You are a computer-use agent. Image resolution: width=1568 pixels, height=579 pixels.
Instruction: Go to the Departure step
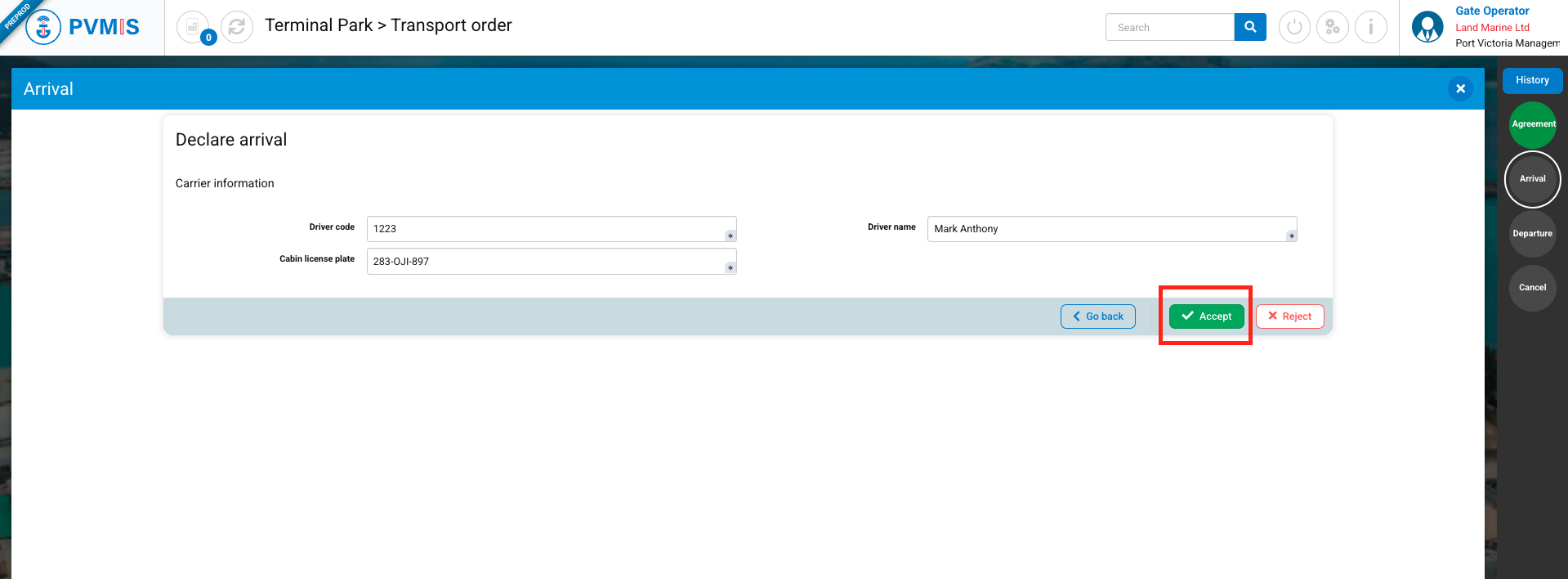[x=1533, y=234]
